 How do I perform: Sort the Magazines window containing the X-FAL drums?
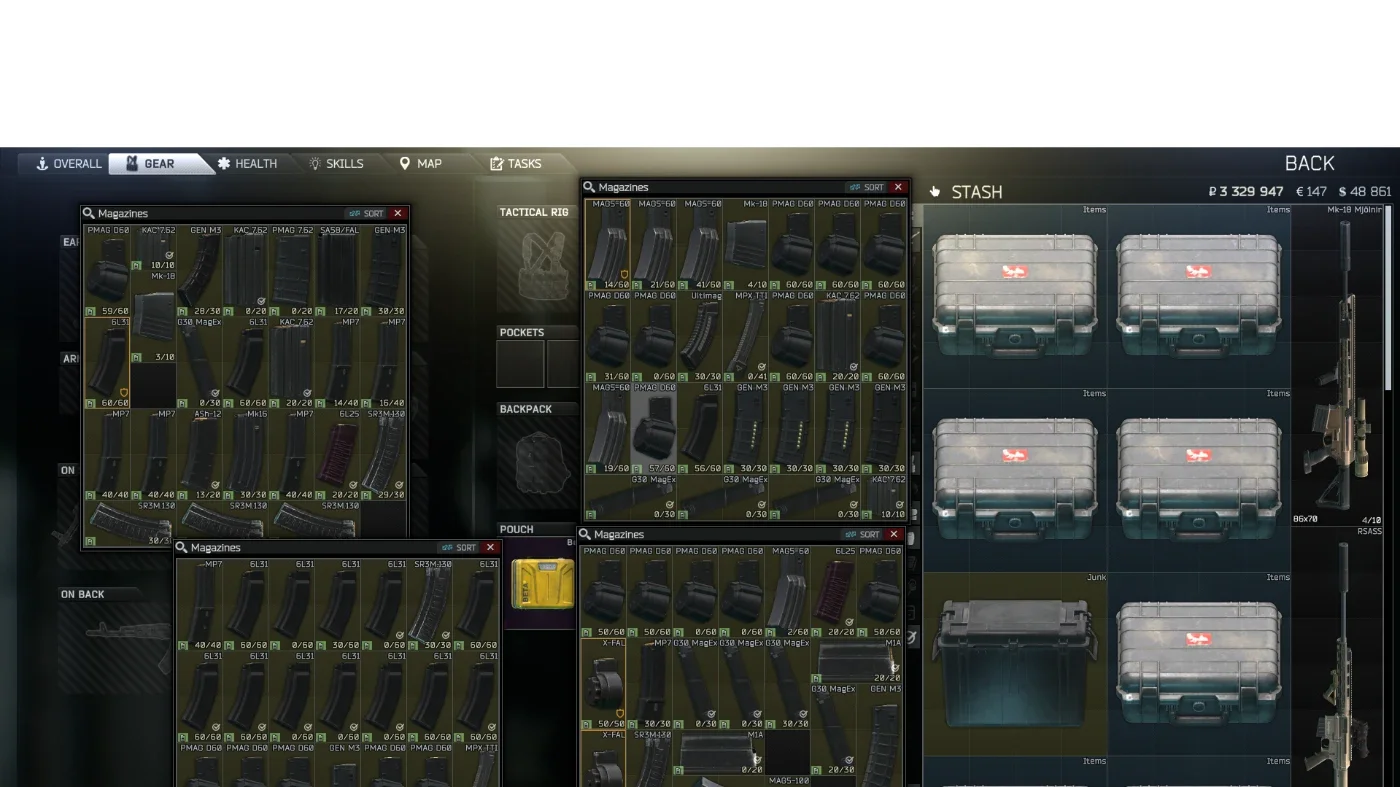[862, 534]
